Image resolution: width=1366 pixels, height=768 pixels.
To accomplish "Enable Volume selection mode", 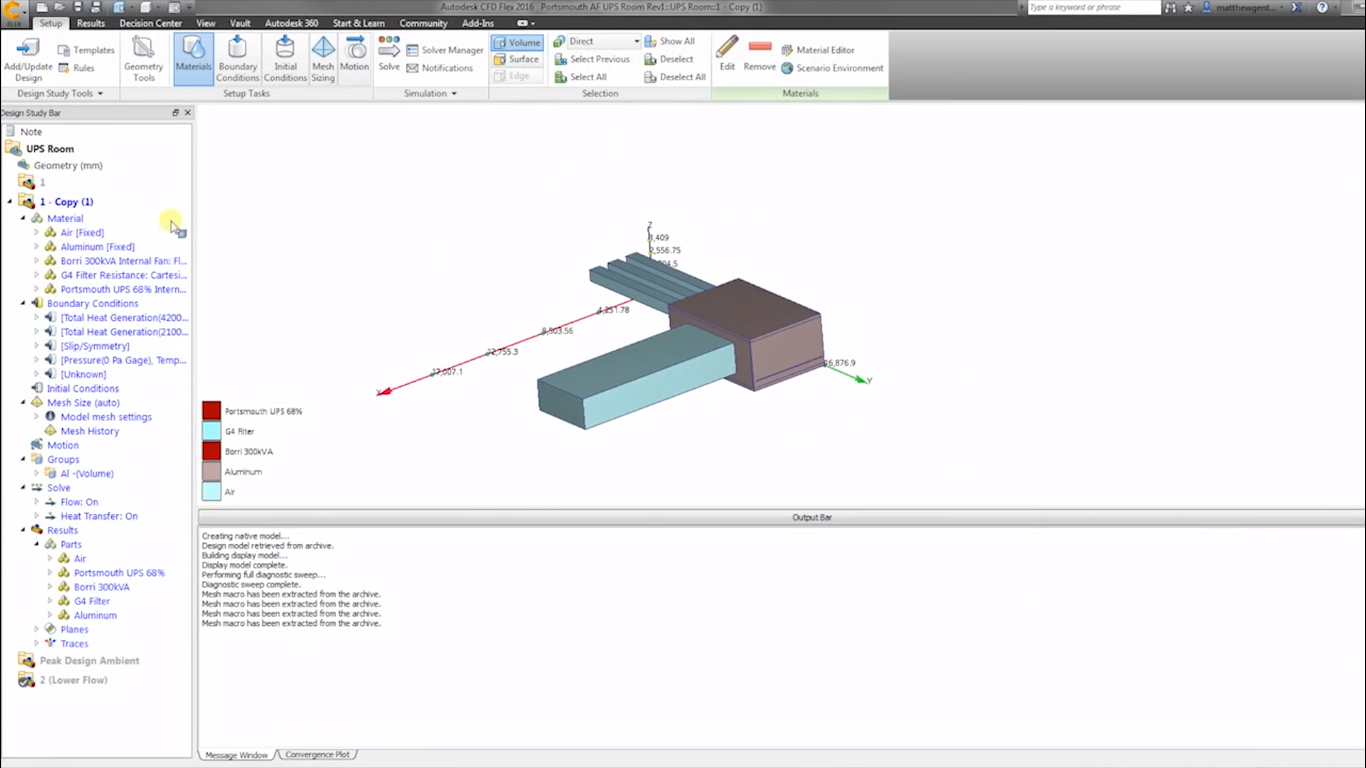I will point(517,42).
